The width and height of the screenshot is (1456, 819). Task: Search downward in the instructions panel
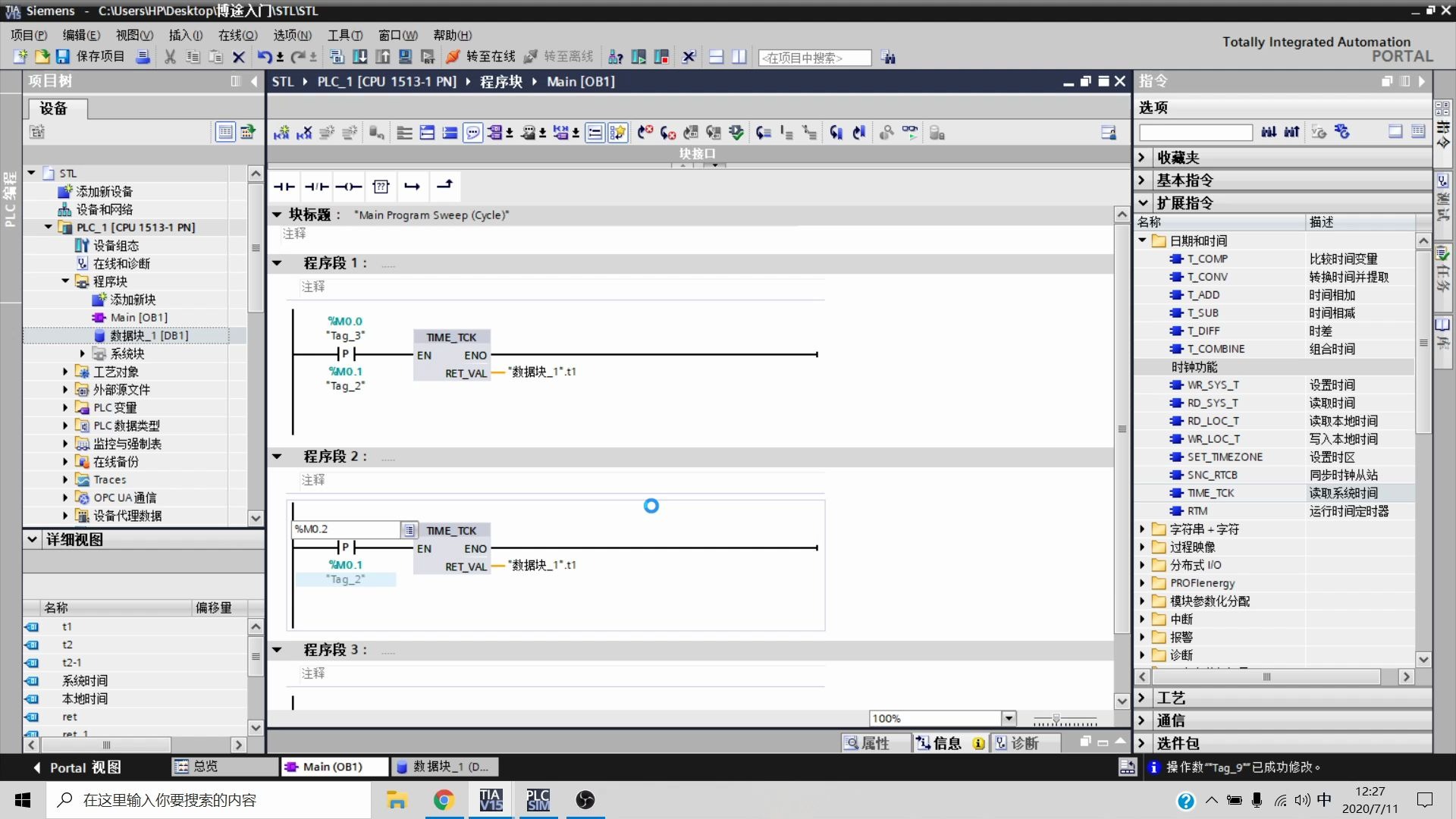[1269, 132]
